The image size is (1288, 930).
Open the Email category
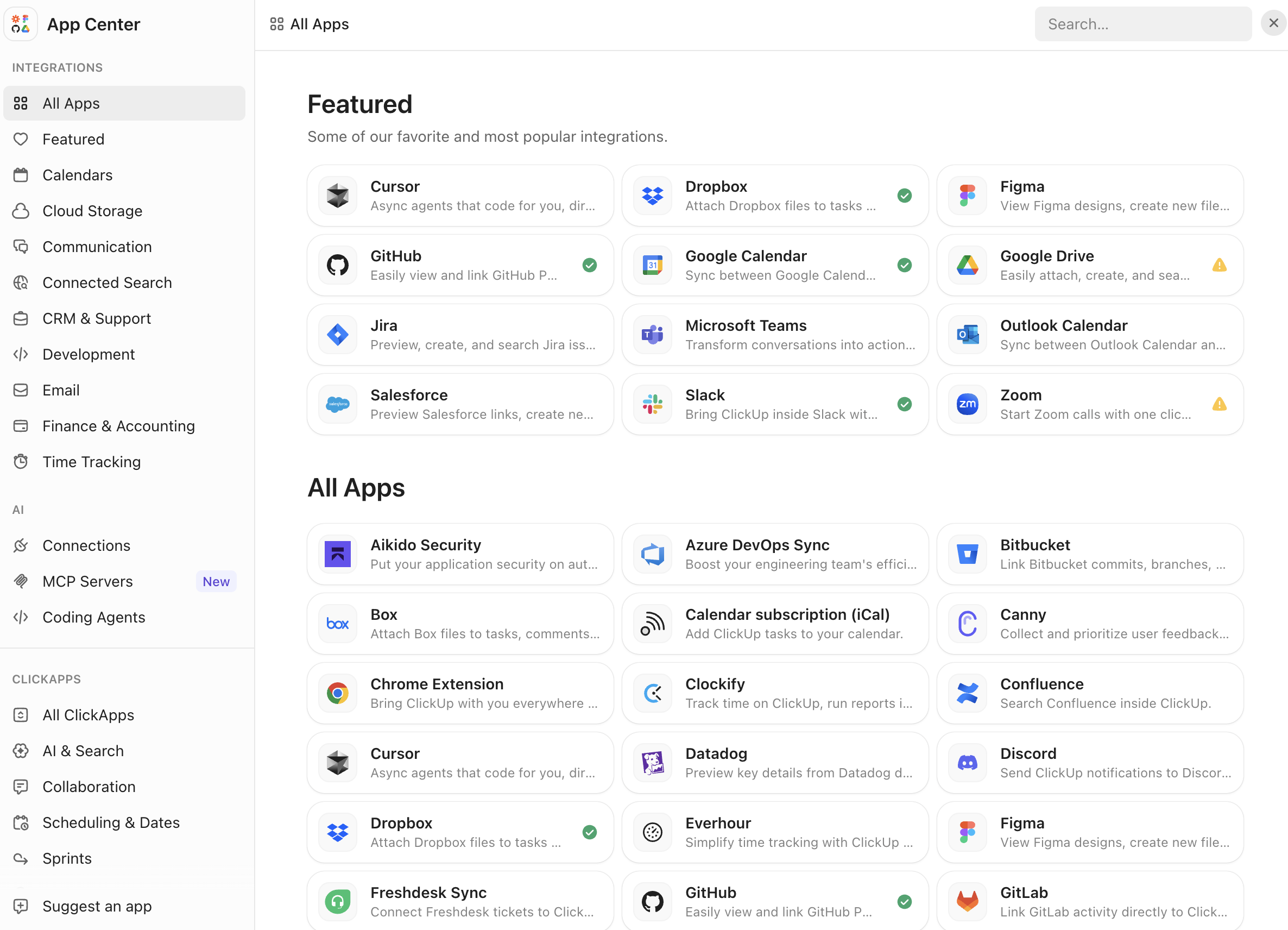(124, 389)
